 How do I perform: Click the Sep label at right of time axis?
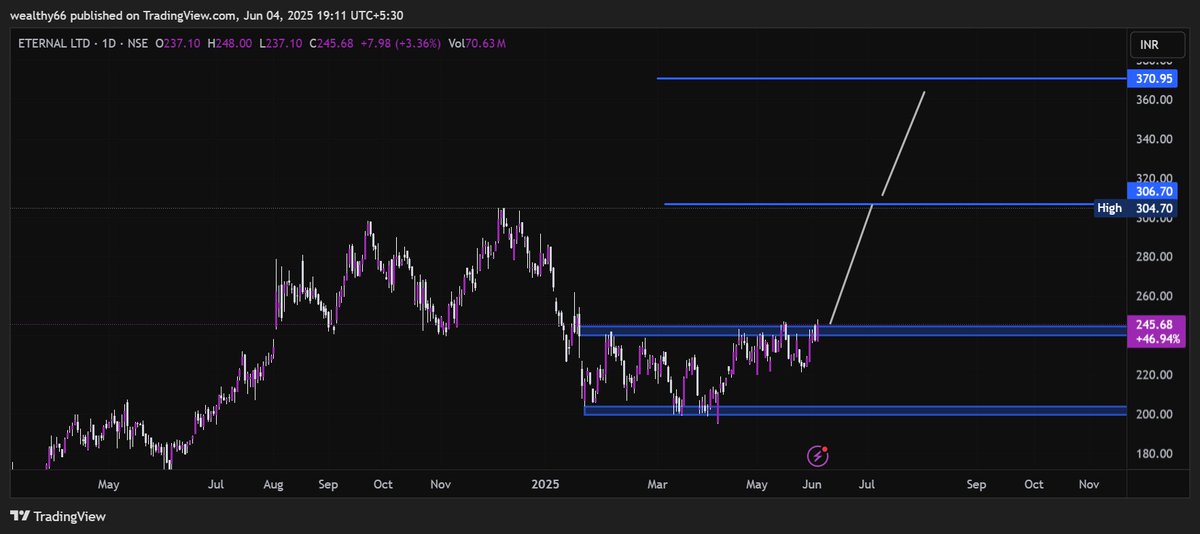976,484
